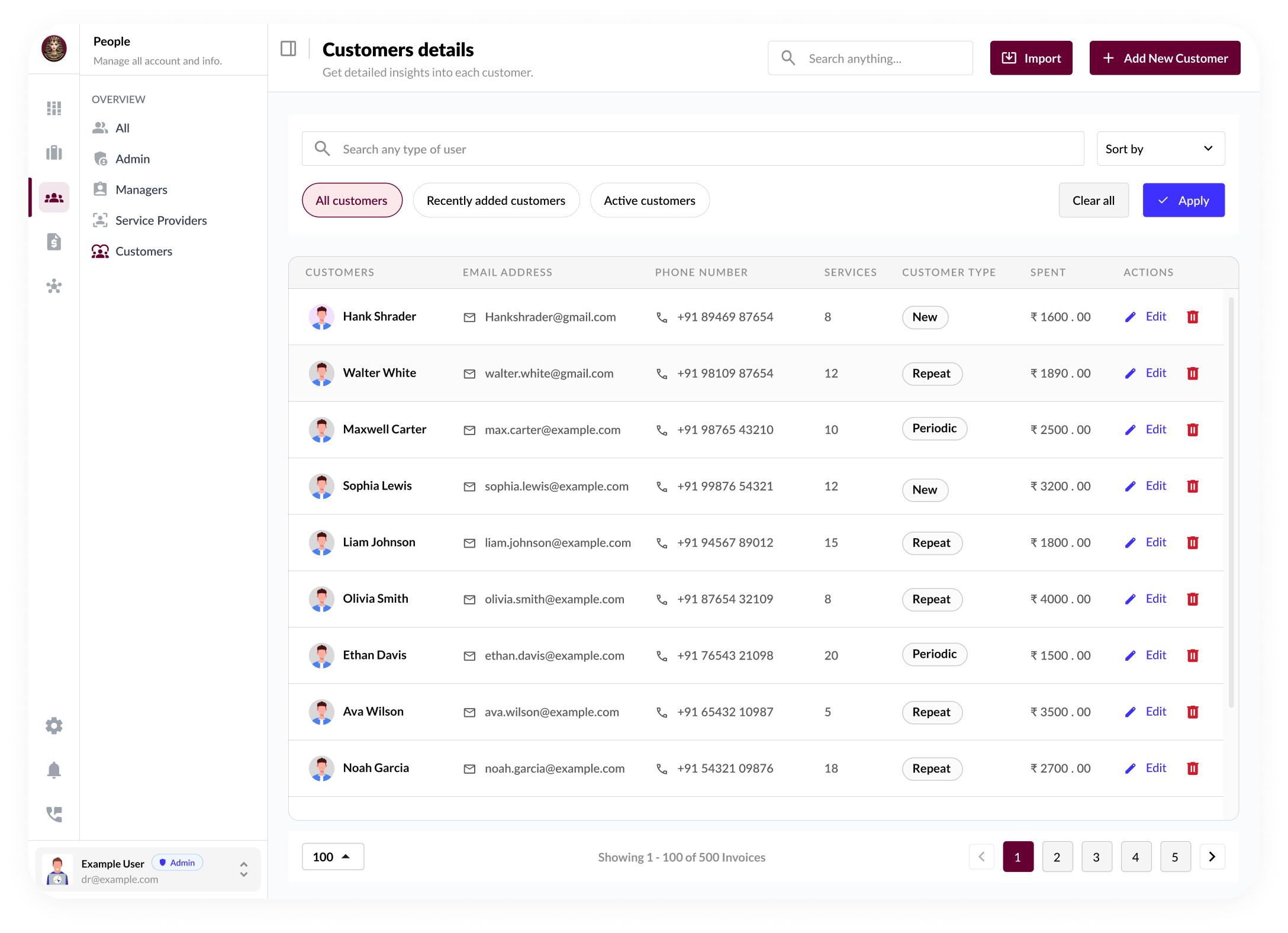Click the Clear all button
1288x933 pixels.
(x=1093, y=200)
